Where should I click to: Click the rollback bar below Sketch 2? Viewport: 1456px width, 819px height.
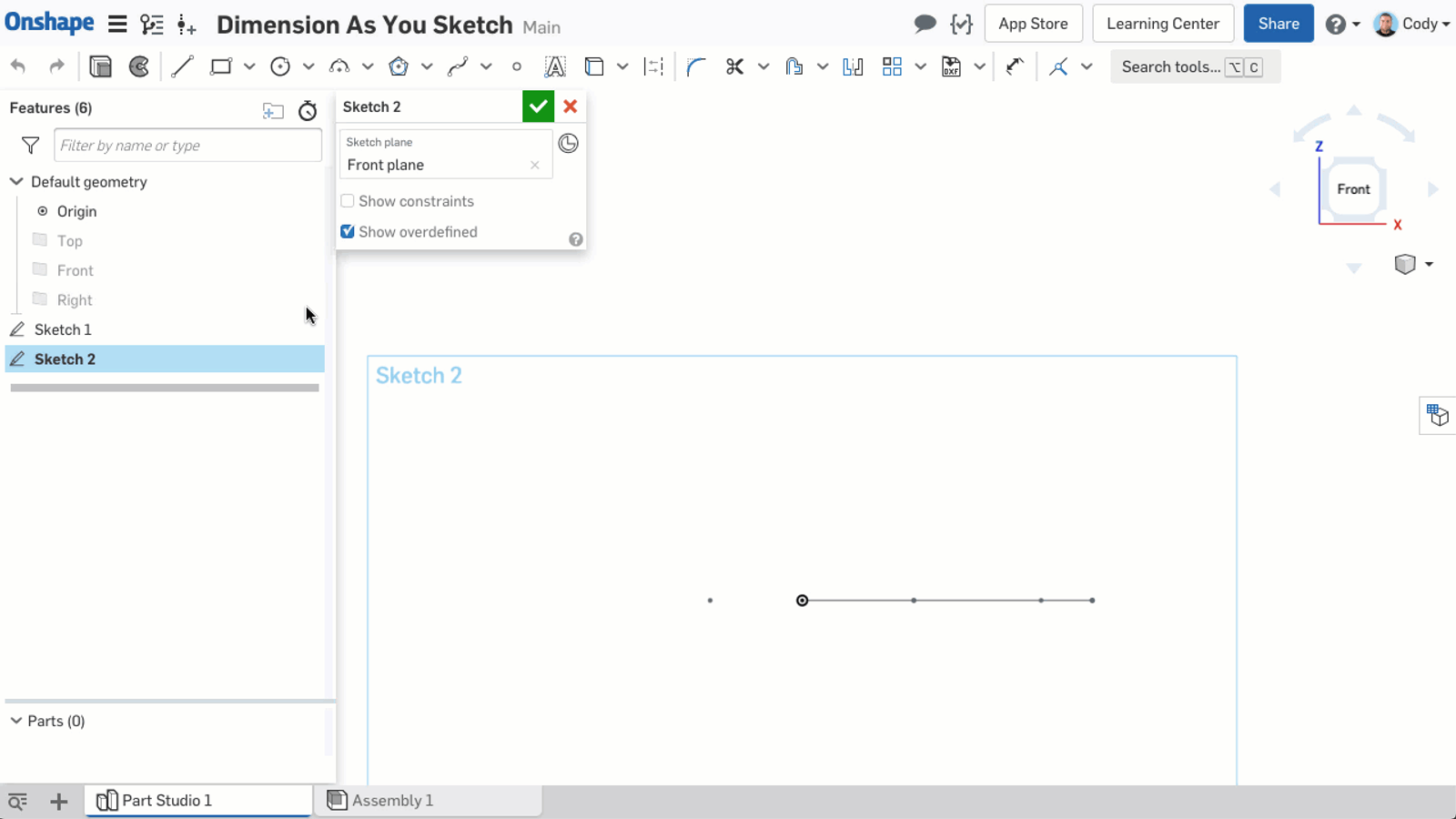(x=165, y=388)
